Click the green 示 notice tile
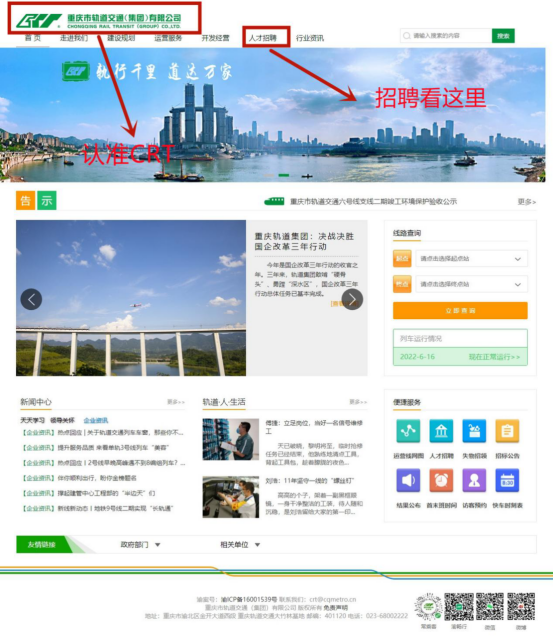The height and width of the screenshot is (641, 553). (47, 200)
